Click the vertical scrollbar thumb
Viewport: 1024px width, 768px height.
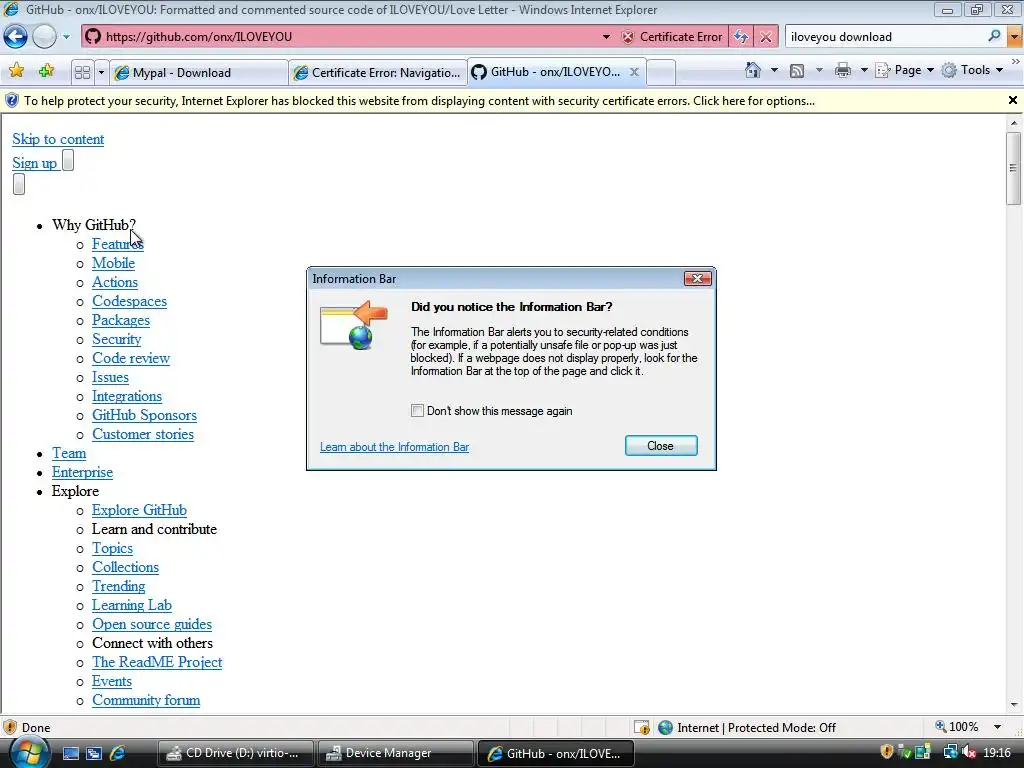point(1013,168)
